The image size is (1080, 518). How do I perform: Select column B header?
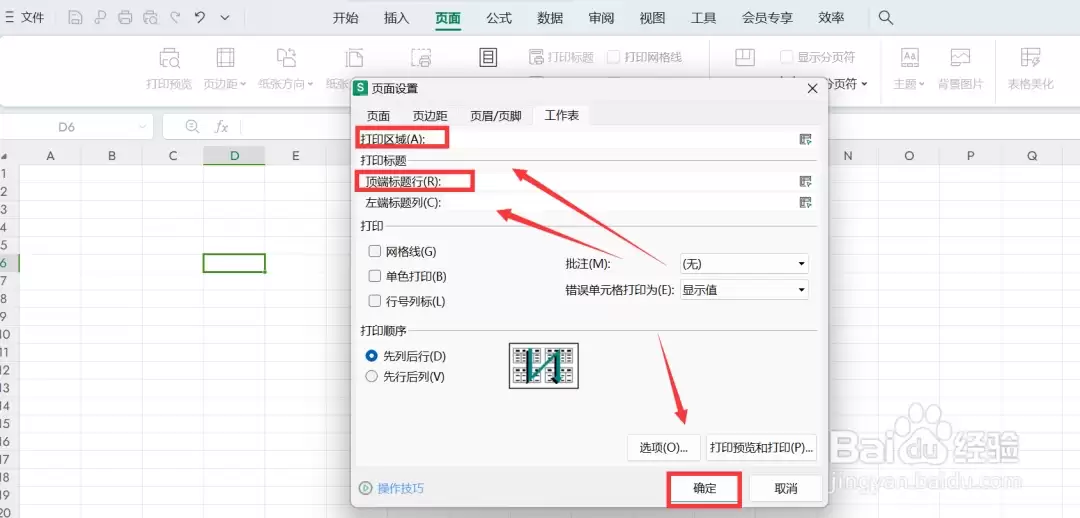pyautogui.click(x=112, y=156)
